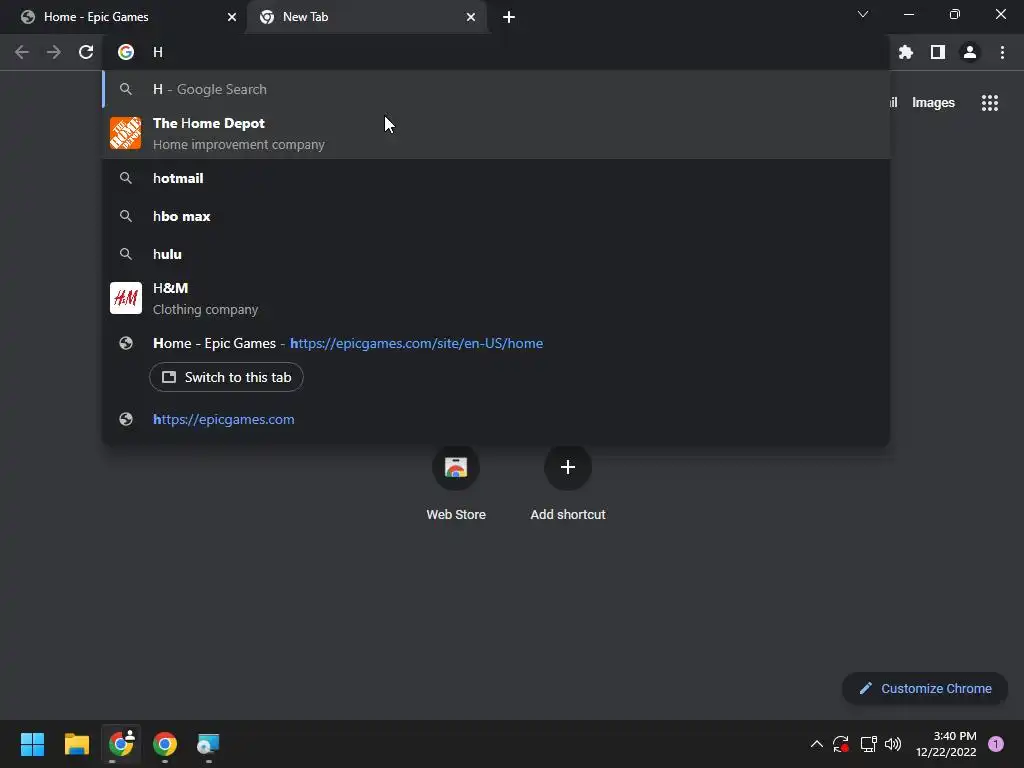Click the browser forward arrow
This screenshot has height=768, width=1024.
coord(54,52)
